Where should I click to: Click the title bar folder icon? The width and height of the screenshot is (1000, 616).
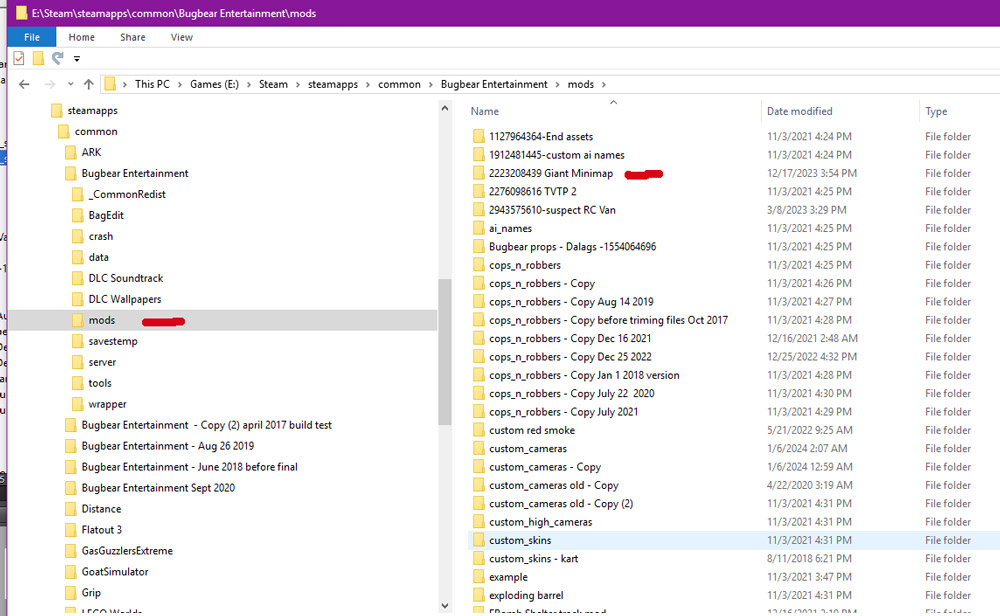[22, 13]
